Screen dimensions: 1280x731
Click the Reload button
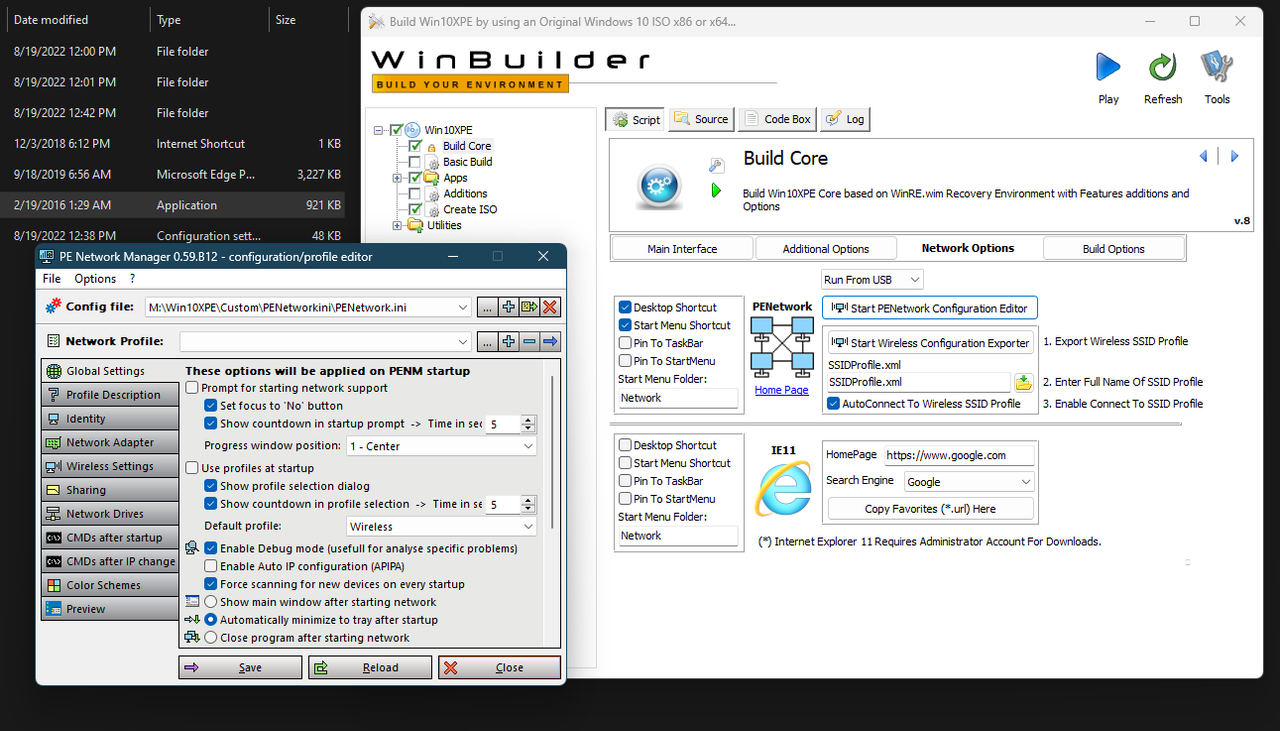coord(371,667)
